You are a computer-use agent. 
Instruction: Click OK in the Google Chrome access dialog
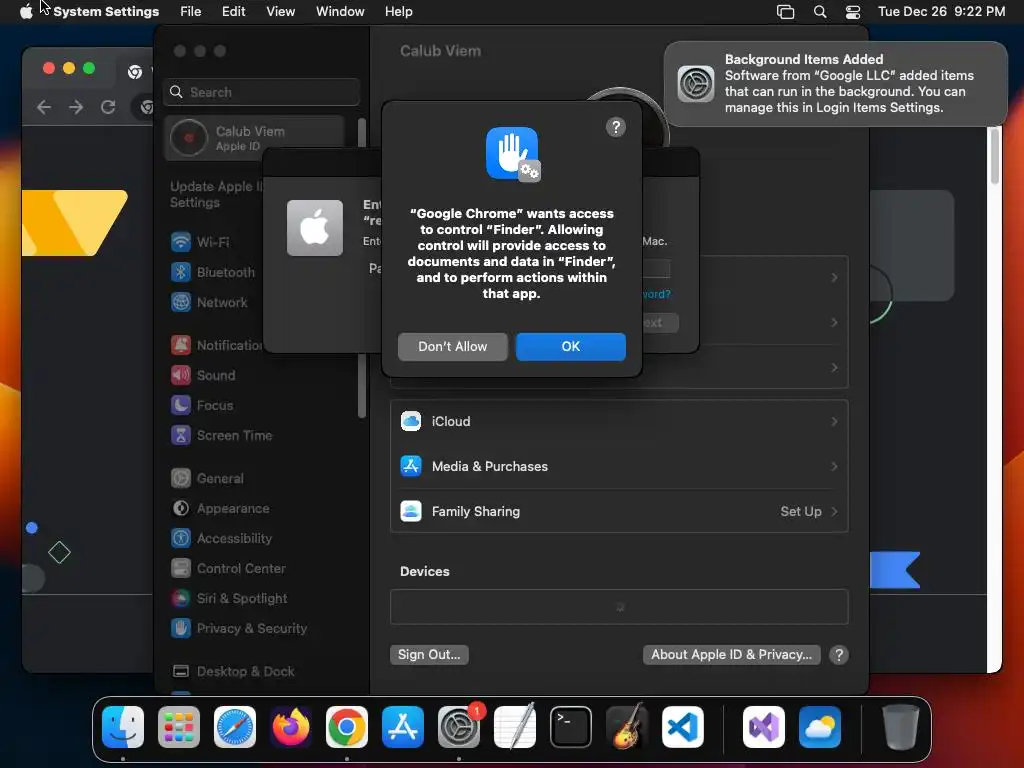pyautogui.click(x=570, y=346)
